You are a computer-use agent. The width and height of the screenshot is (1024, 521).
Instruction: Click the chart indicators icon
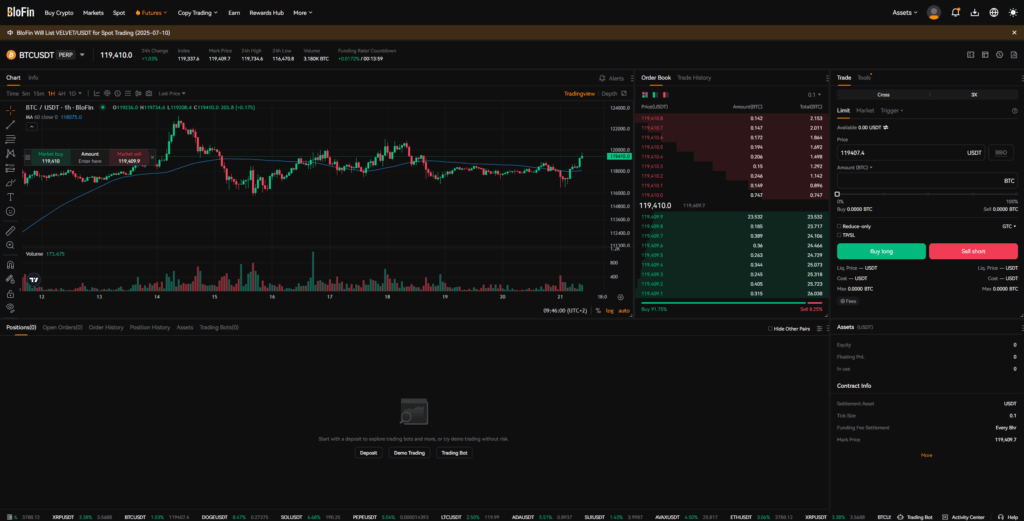[97, 93]
